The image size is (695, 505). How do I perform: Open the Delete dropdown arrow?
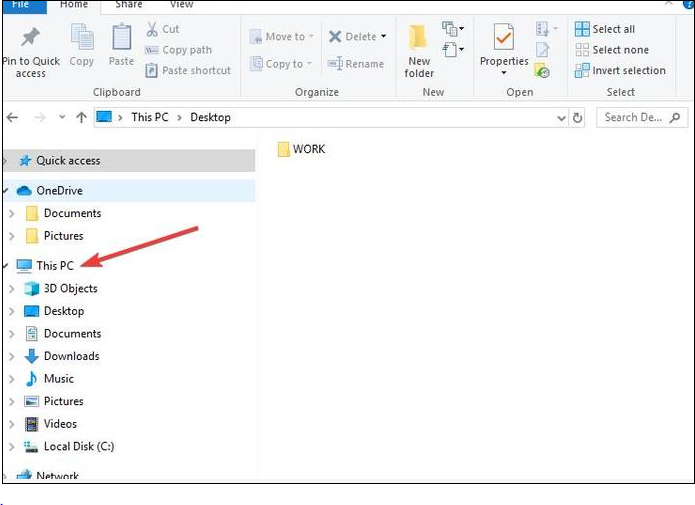click(384, 37)
